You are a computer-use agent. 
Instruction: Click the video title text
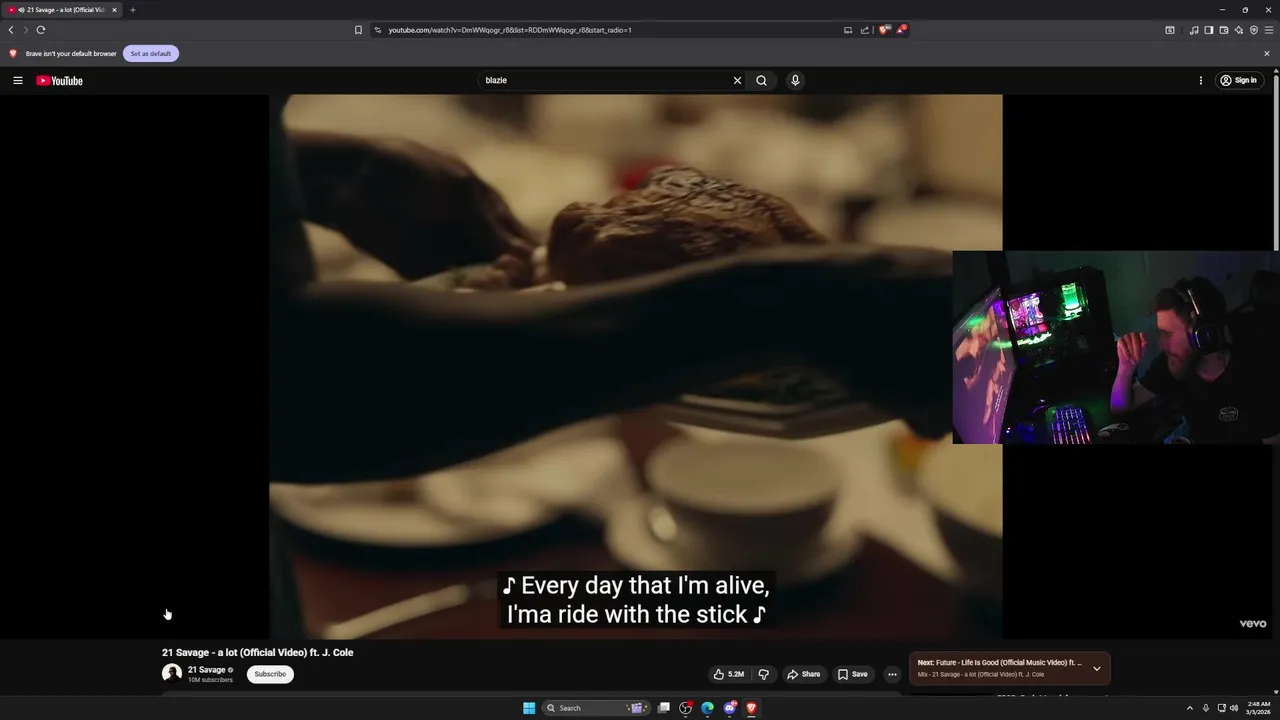click(x=258, y=653)
